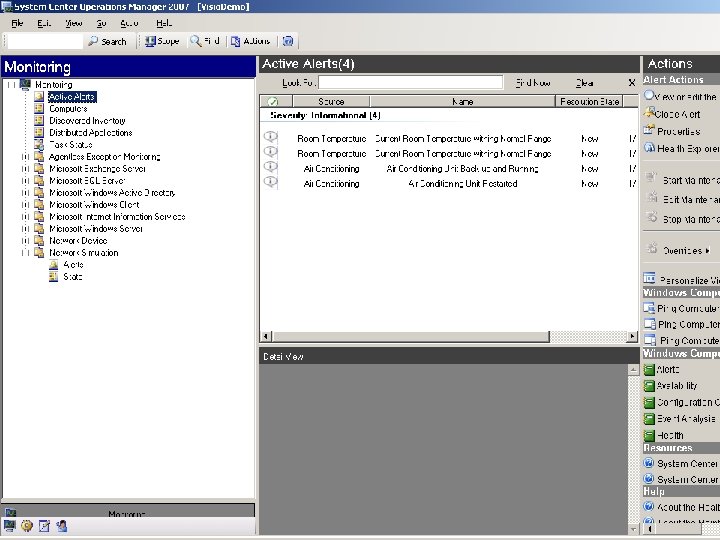Open the View menu
The image size is (720, 540).
(x=73, y=23)
